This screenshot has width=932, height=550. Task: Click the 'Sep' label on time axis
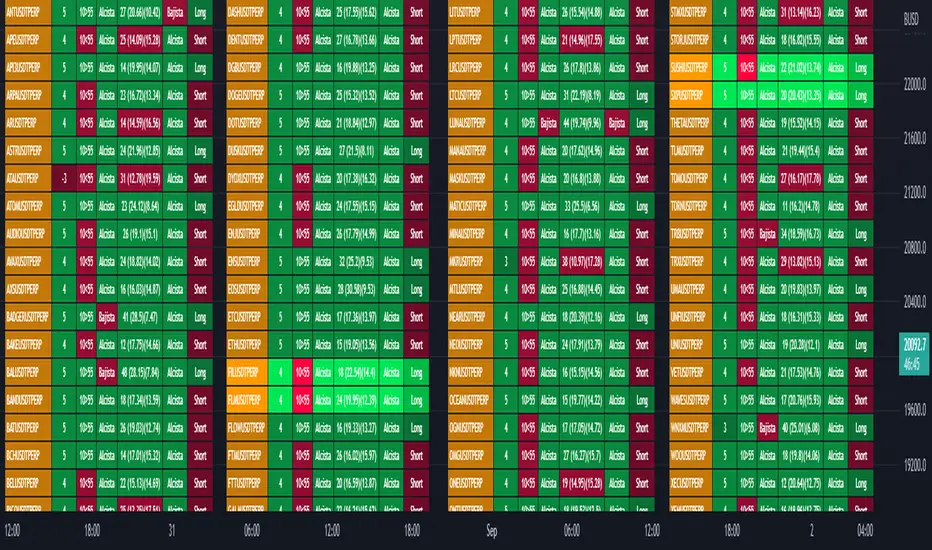(492, 530)
